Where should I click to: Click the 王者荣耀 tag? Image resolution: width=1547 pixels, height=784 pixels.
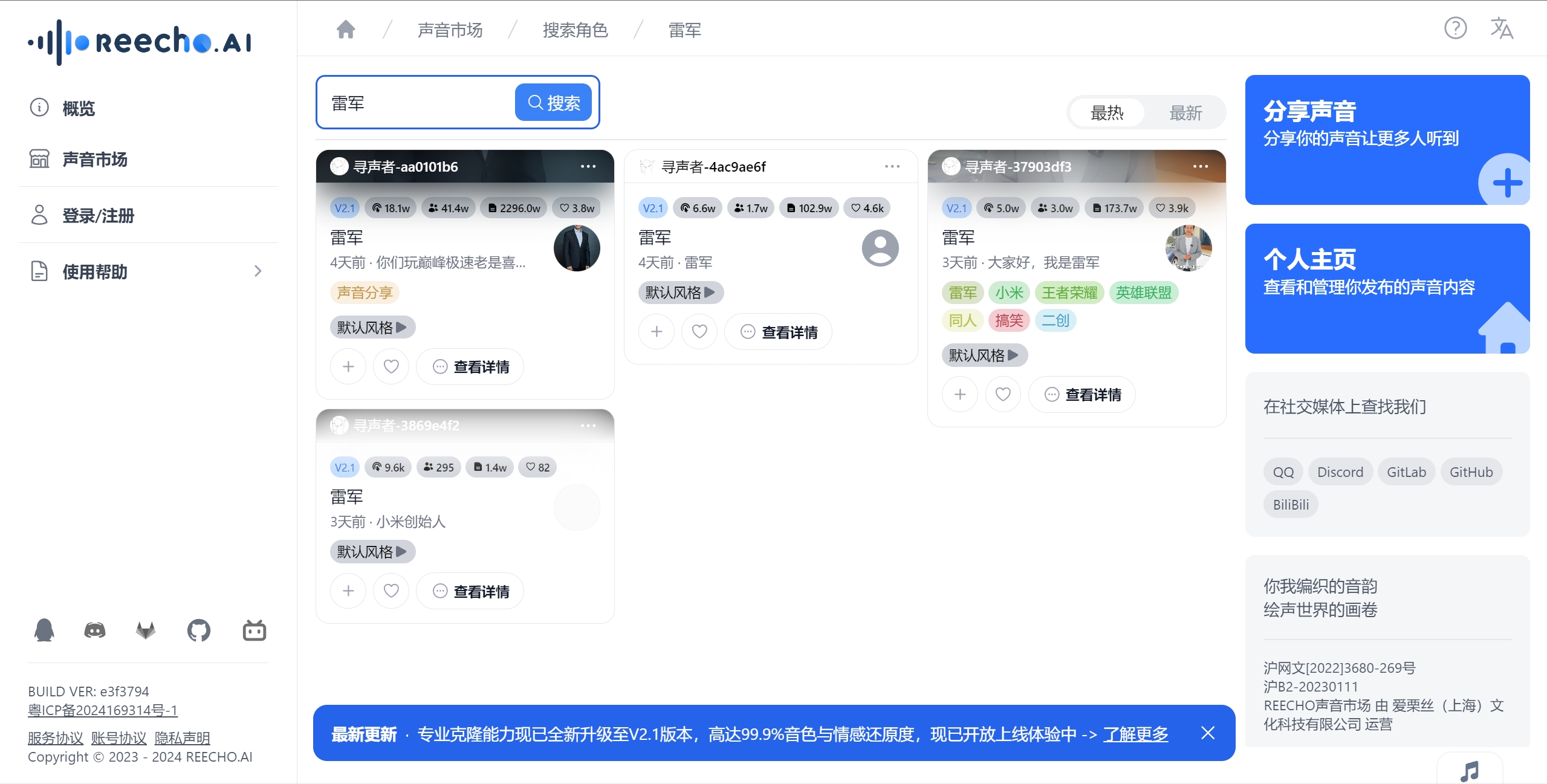point(1069,293)
